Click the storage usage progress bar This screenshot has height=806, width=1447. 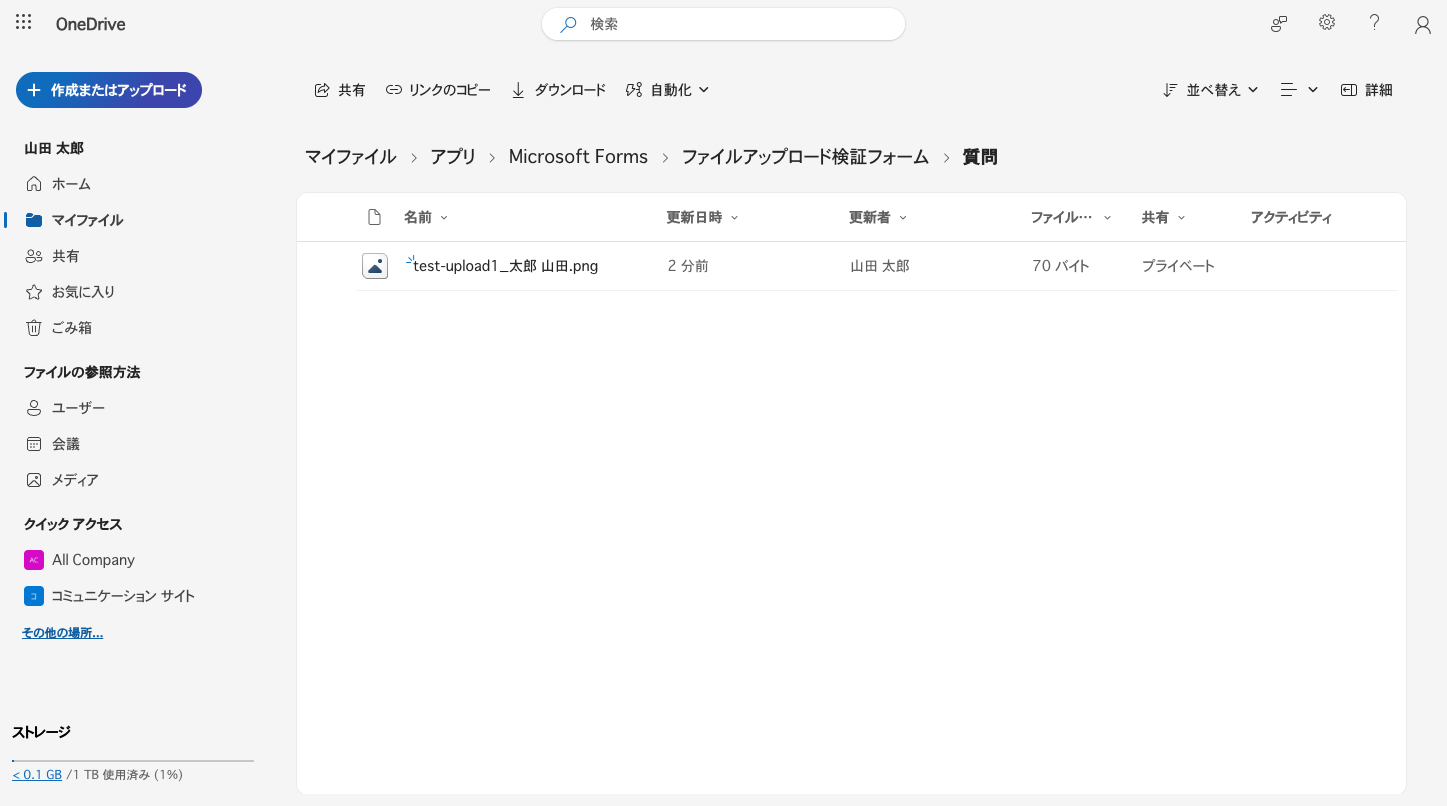(133, 761)
